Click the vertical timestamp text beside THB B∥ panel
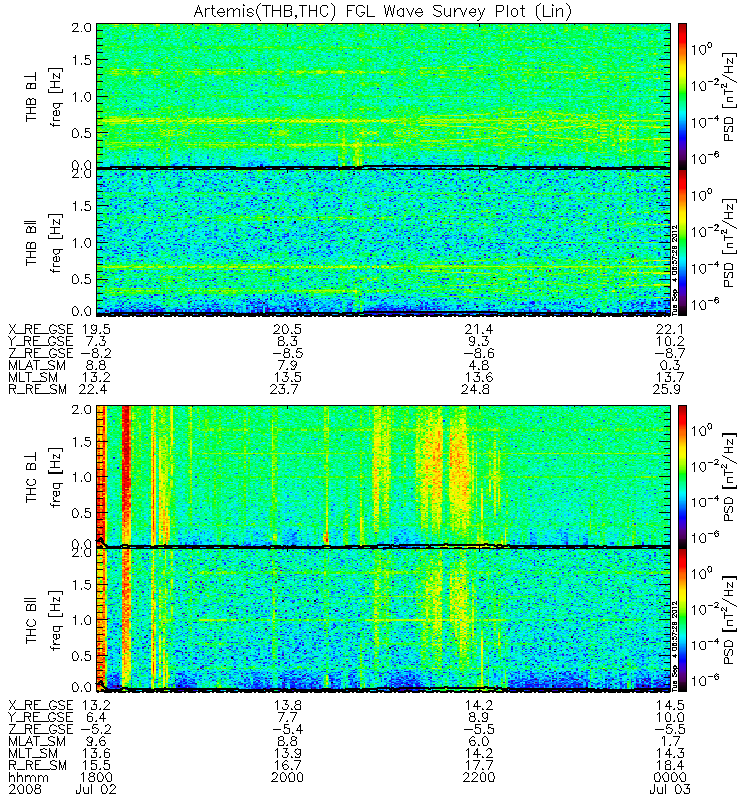Viewport: 750px width, 800px height. point(674,269)
